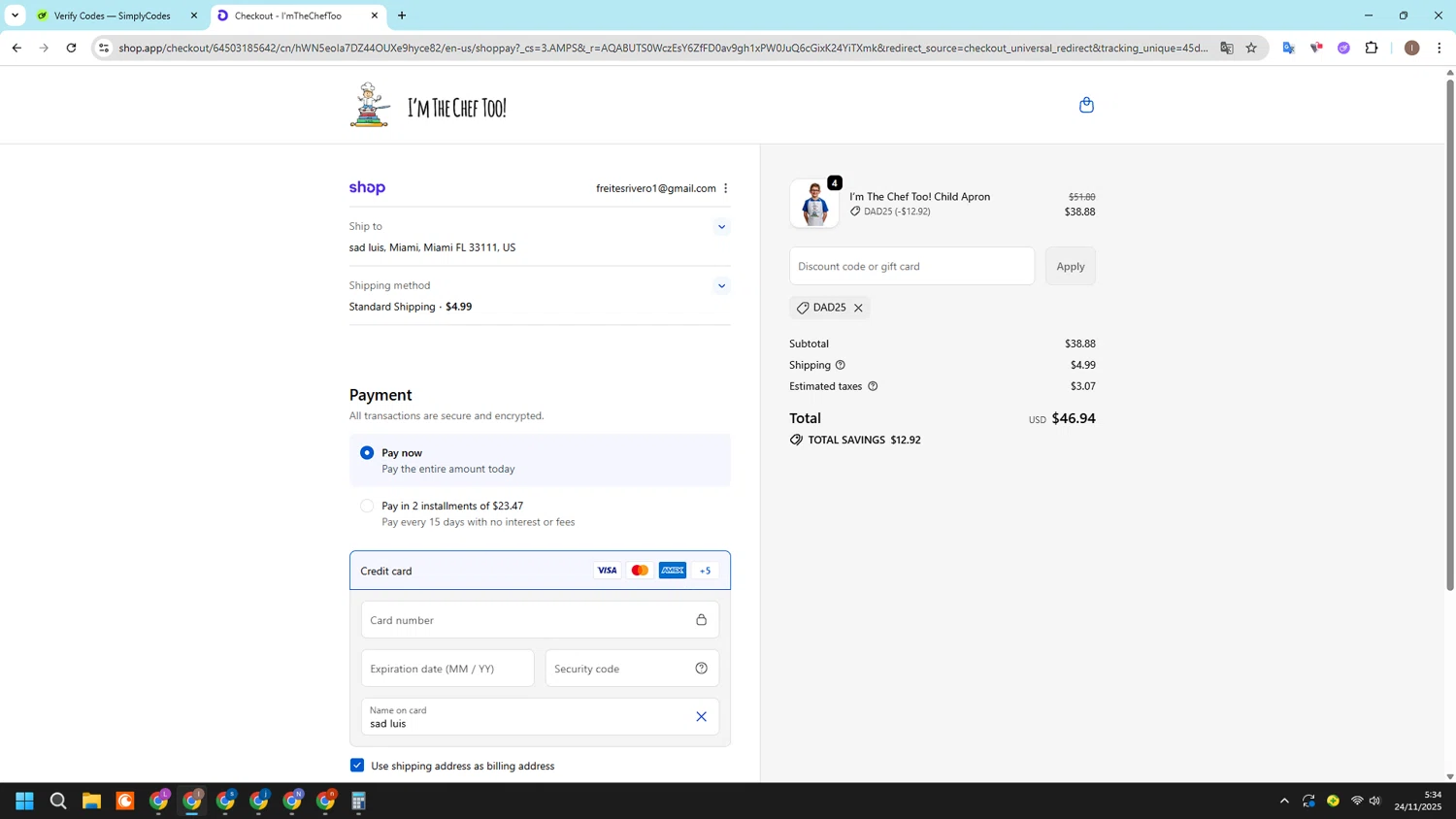The width and height of the screenshot is (1456, 819).
Task: Open the Chrome extensions puzzle icon
Action: point(1372,48)
